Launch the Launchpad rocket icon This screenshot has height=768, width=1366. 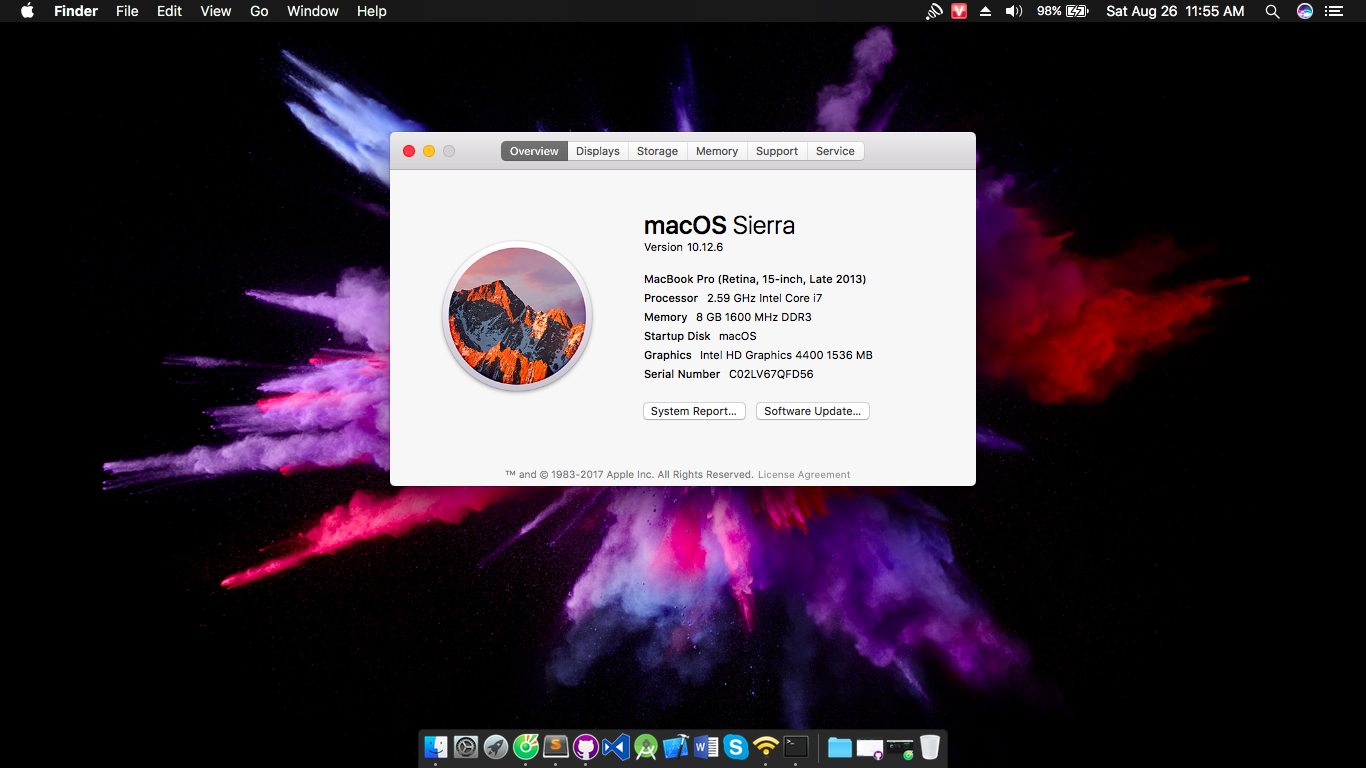click(496, 747)
